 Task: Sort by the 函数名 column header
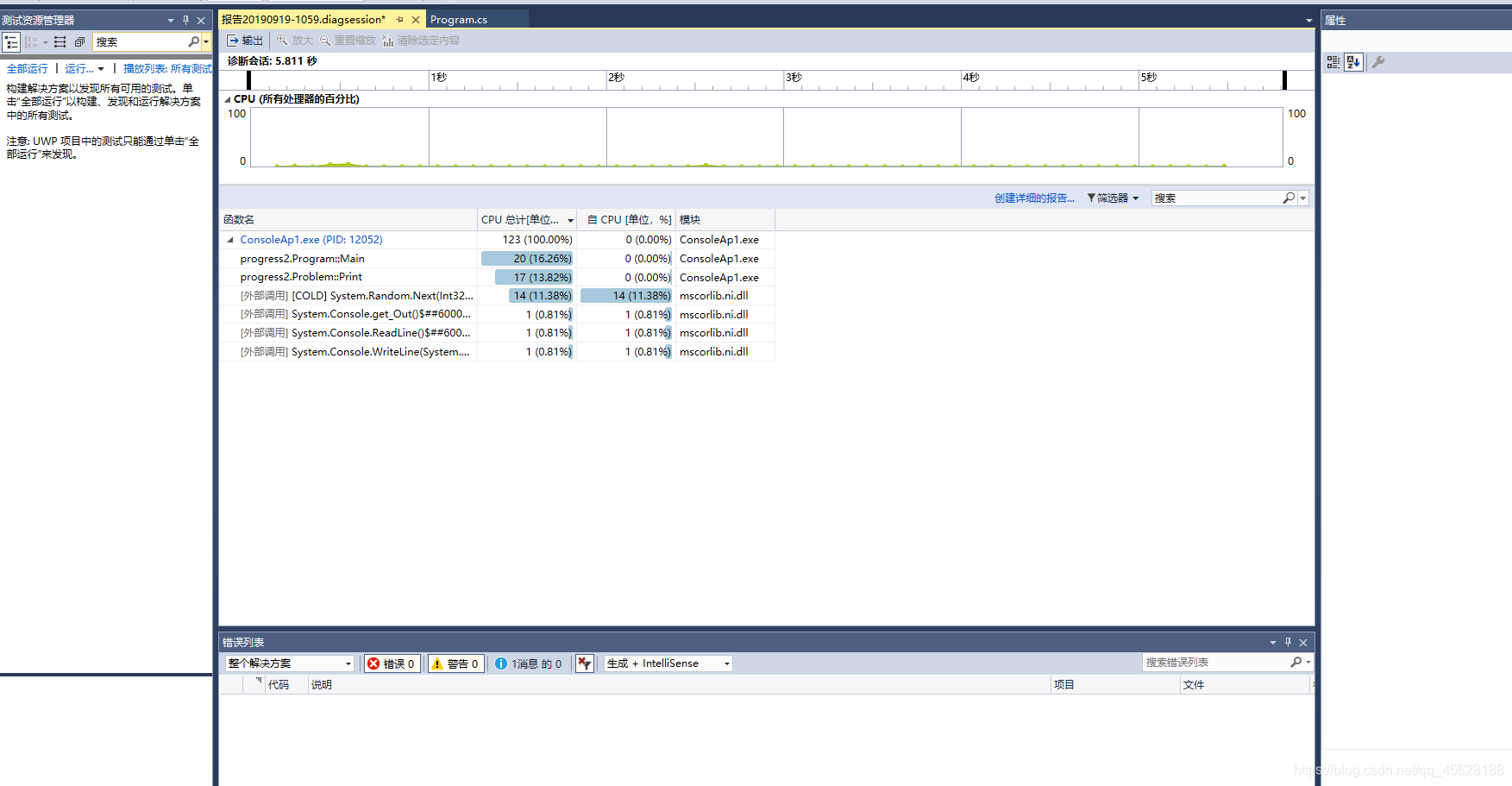(348, 219)
